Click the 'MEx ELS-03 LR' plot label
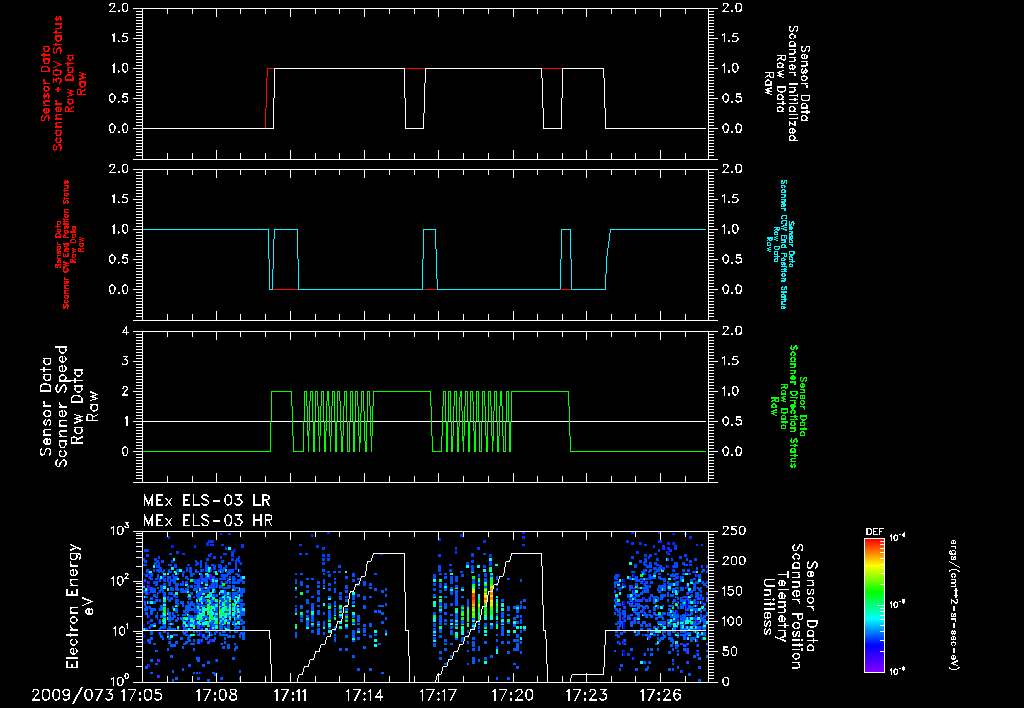 pyautogui.click(x=206, y=501)
